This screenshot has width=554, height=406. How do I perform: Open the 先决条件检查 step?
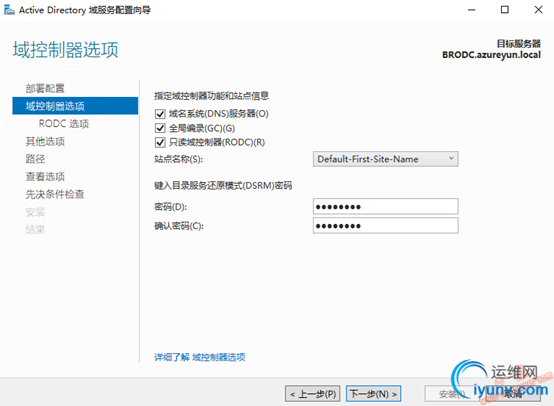[55, 194]
